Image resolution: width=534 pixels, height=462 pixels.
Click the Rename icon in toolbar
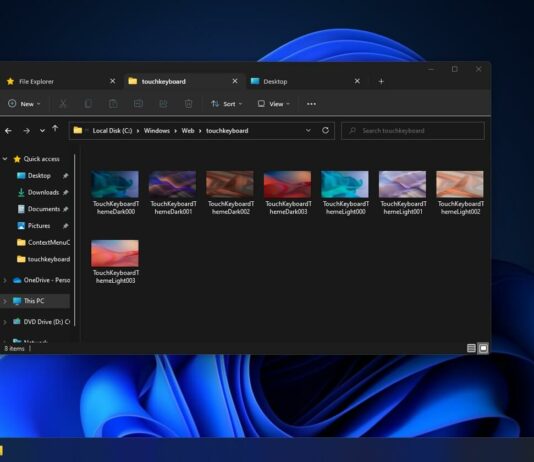(x=138, y=104)
